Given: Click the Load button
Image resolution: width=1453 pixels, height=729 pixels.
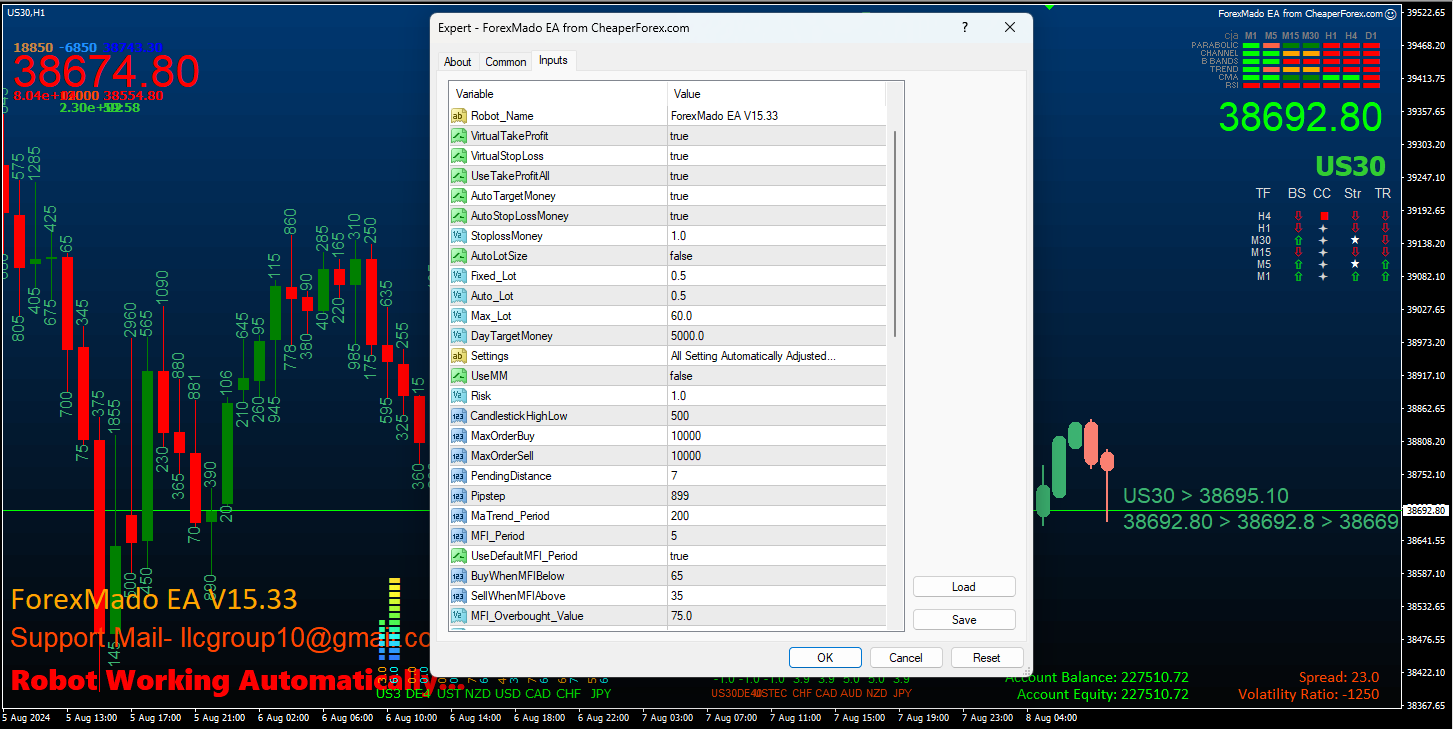Looking at the screenshot, I should [964, 587].
